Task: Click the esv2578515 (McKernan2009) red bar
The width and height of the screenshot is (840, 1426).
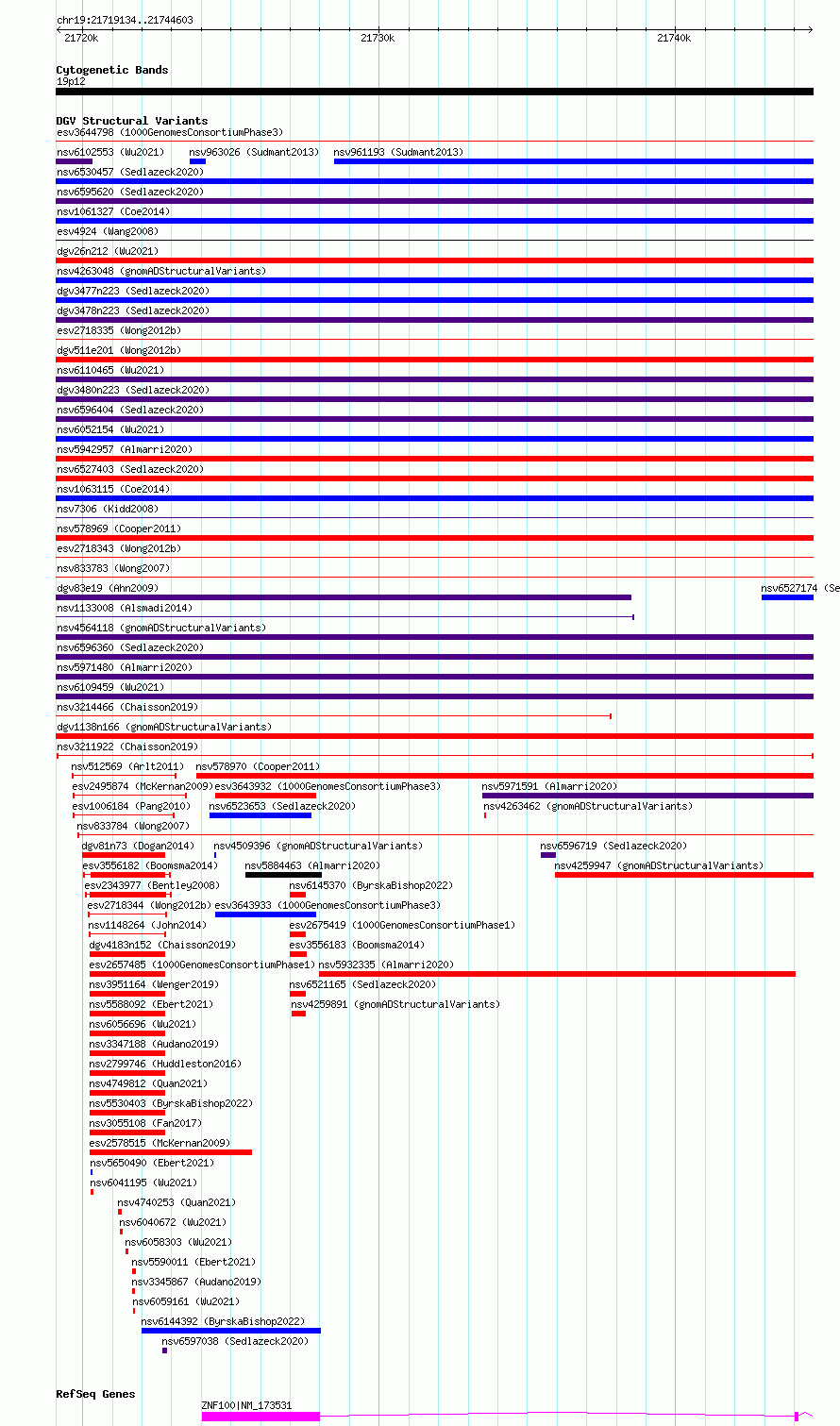Action: 171,1152
